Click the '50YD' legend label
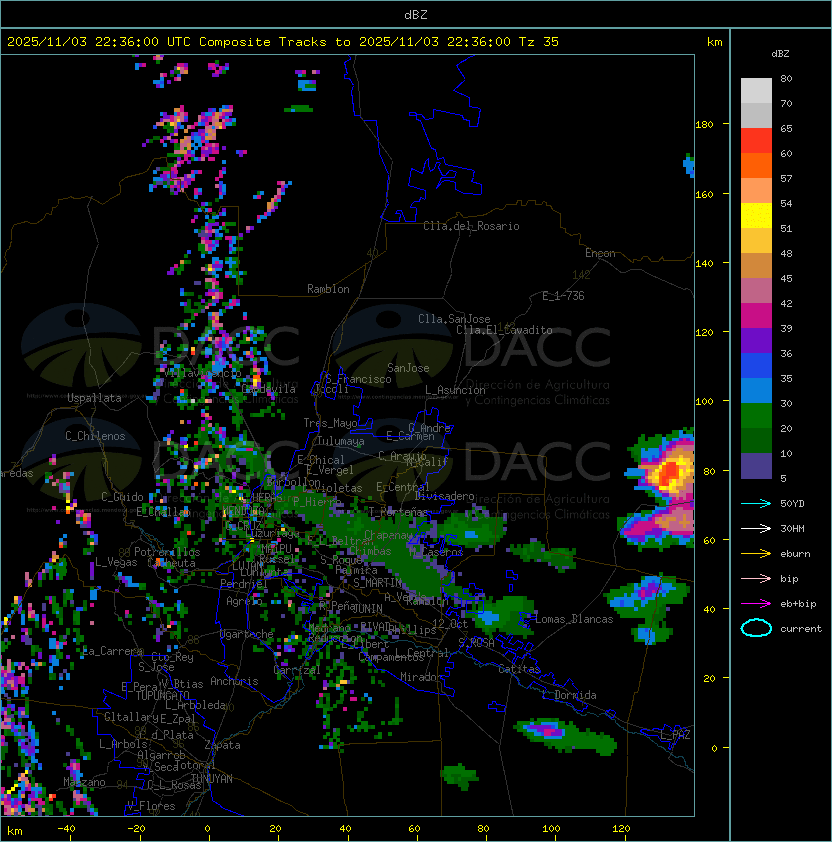The height and width of the screenshot is (842, 832). (792, 504)
